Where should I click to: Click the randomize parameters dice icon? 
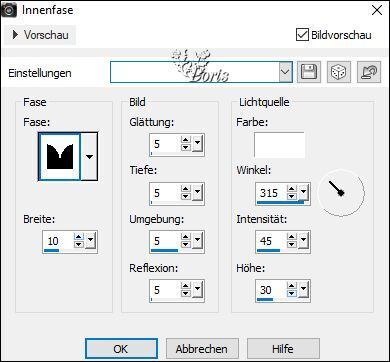[339, 72]
